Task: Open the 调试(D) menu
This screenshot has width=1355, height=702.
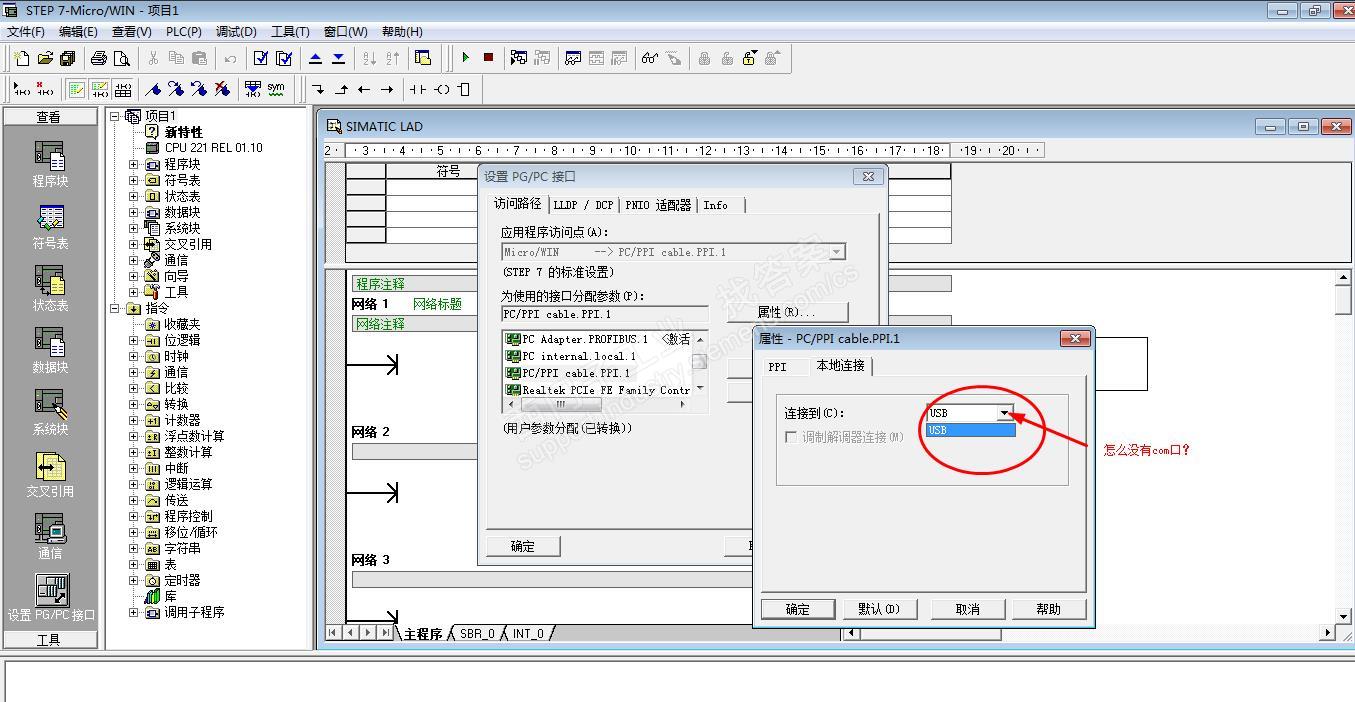Action: click(236, 32)
